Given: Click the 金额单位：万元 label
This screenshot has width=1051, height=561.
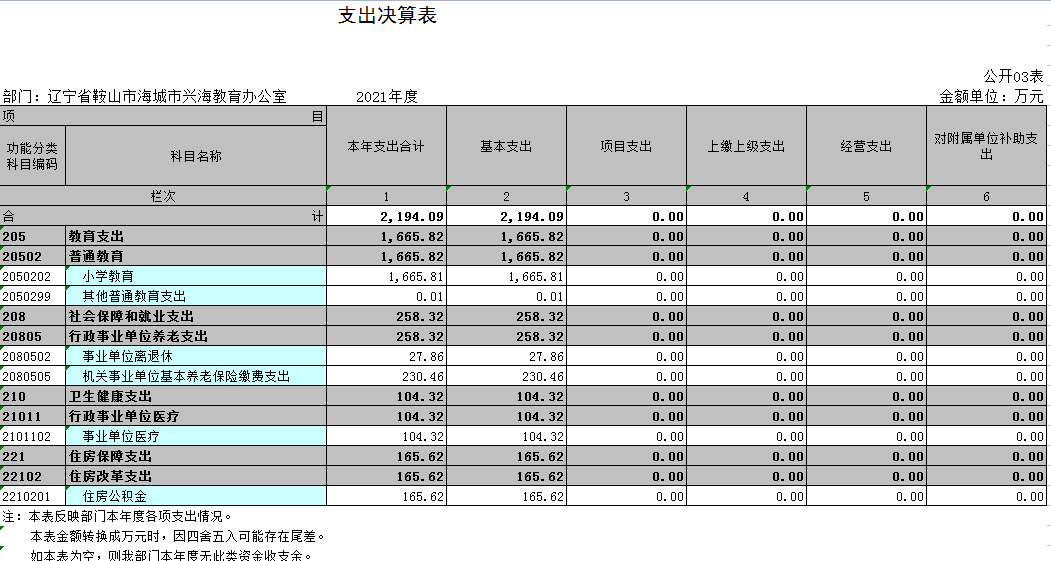Looking at the screenshot, I should (991, 97).
